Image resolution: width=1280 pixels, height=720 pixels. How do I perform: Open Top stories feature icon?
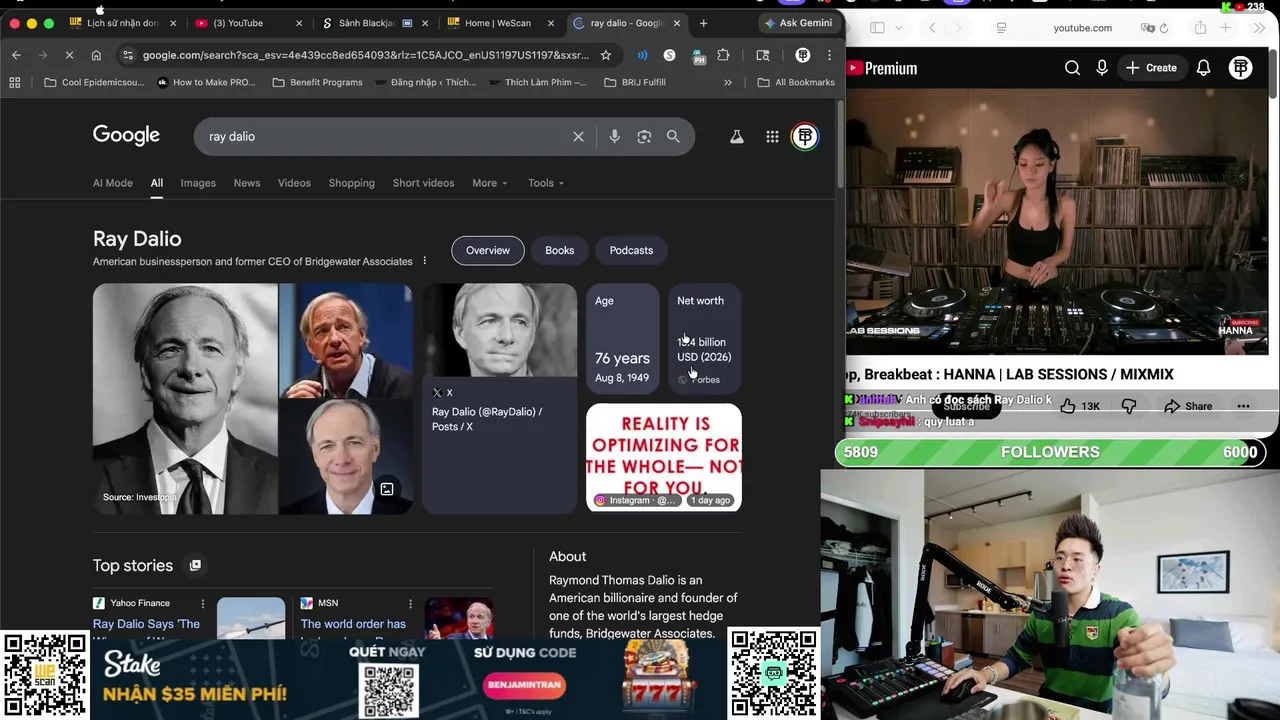[x=195, y=565]
